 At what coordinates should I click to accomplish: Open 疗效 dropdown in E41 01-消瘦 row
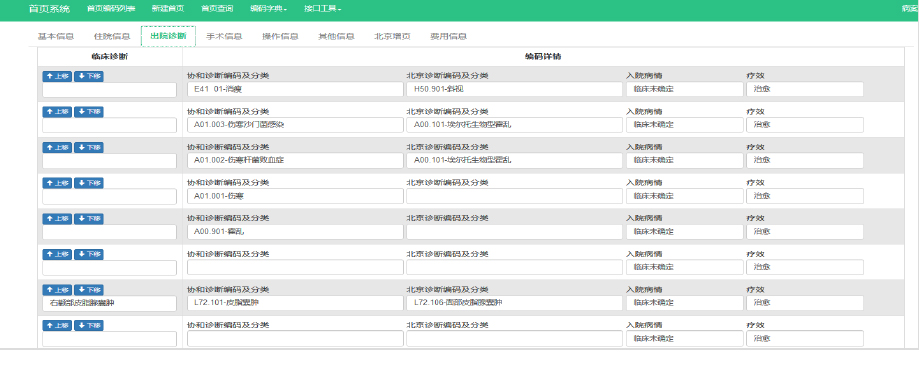pyautogui.click(x=805, y=89)
